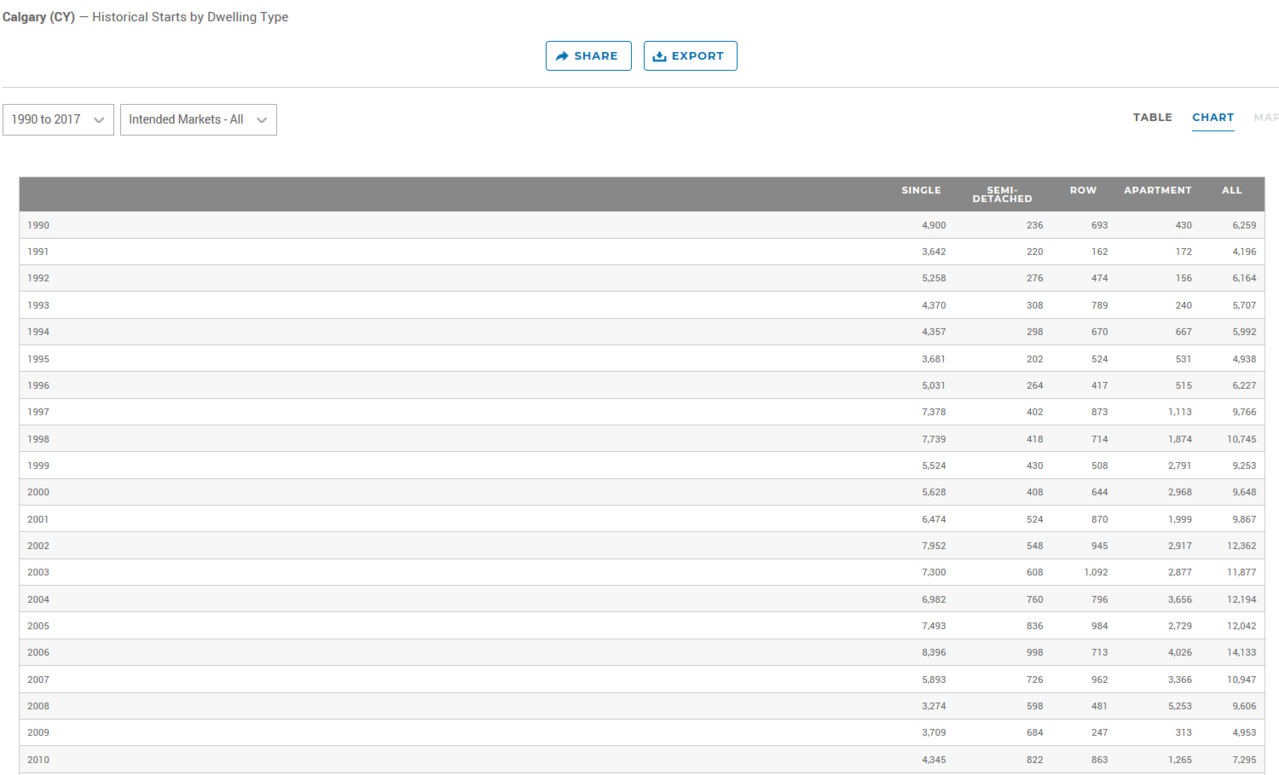Select the 2010 year row label
Image resolution: width=1279 pixels, height=775 pixels.
click(x=38, y=760)
